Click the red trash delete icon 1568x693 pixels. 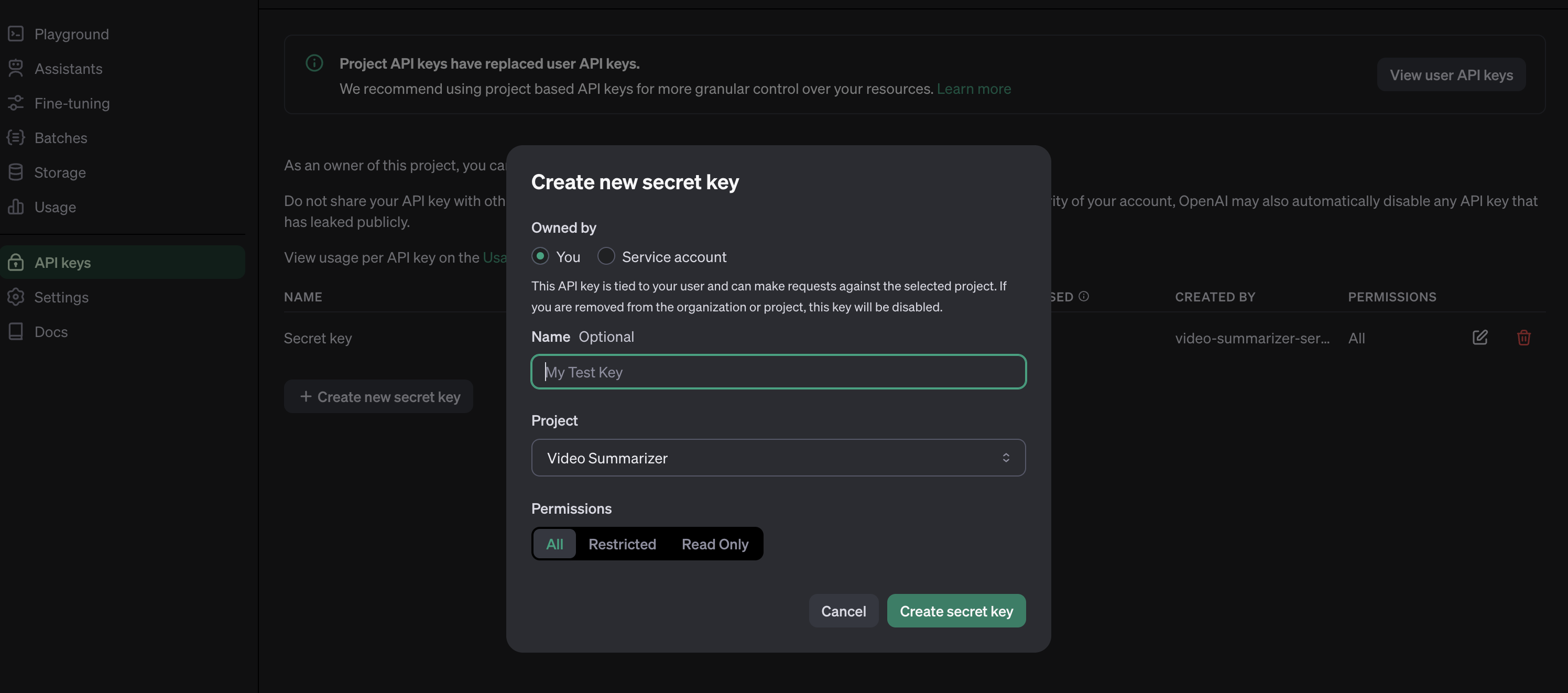1523,338
